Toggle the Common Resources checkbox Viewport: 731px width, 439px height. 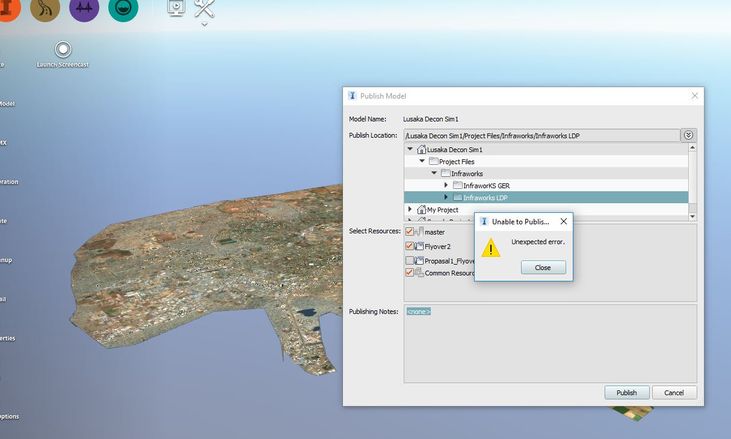[409, 273]
